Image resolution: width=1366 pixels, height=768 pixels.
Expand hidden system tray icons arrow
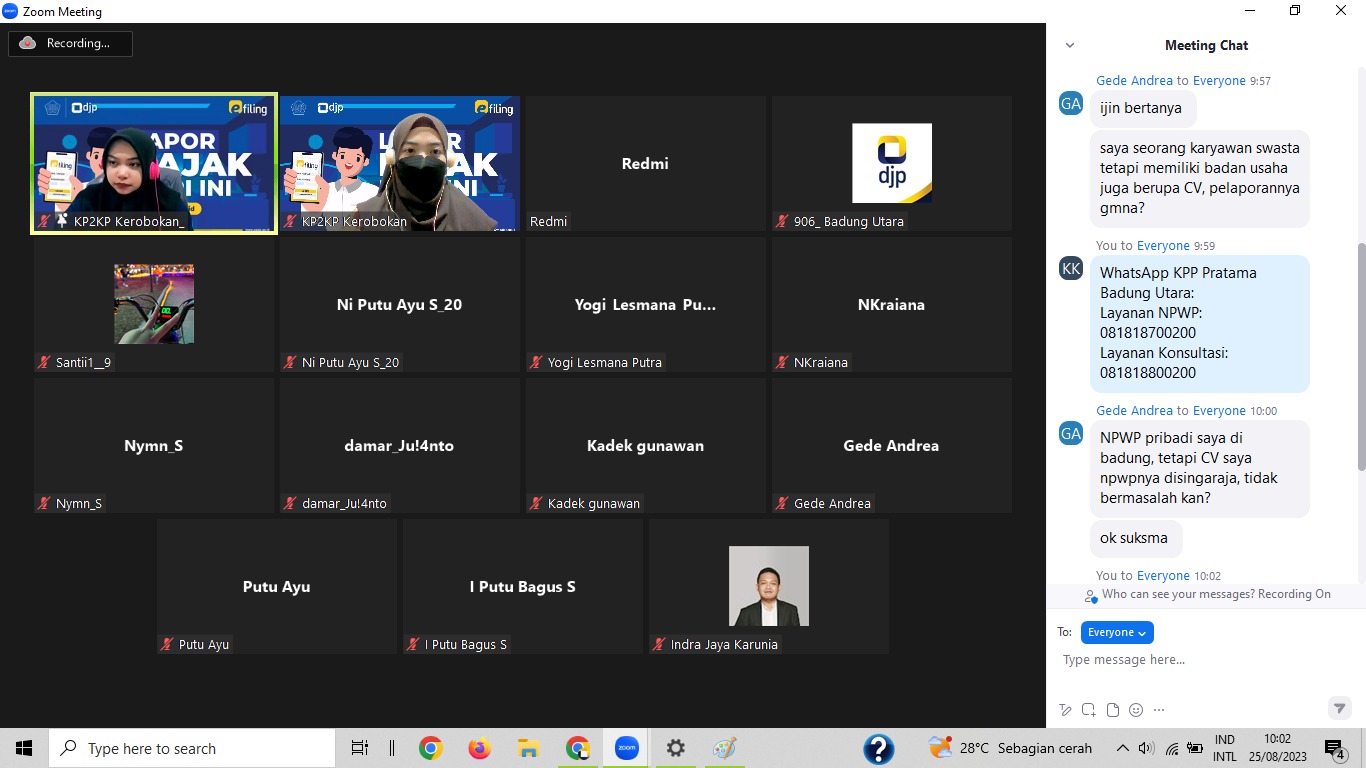point(1122,748)
